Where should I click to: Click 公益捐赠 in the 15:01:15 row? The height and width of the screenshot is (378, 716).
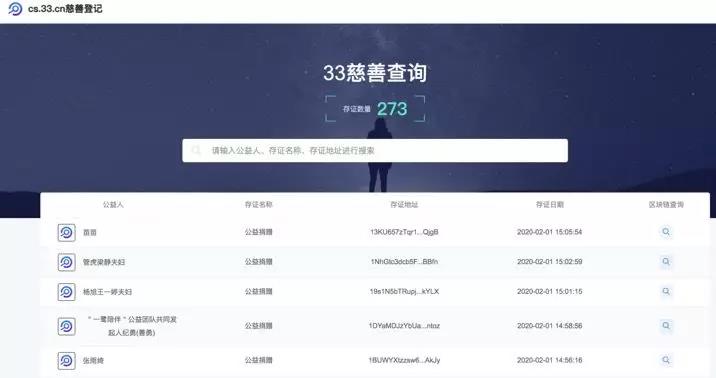(258, 291)
